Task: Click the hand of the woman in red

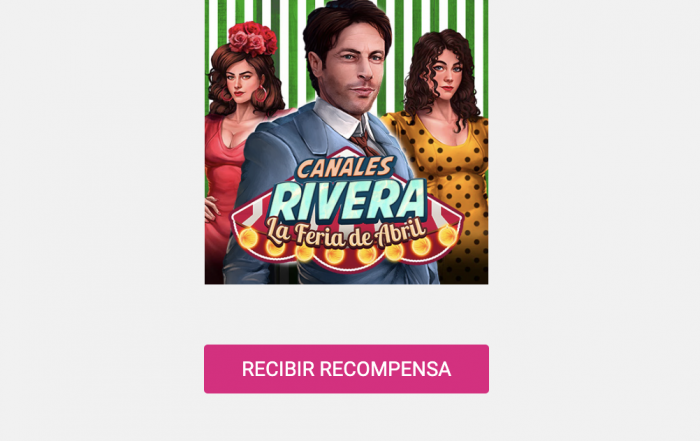Action: (212, 209)
